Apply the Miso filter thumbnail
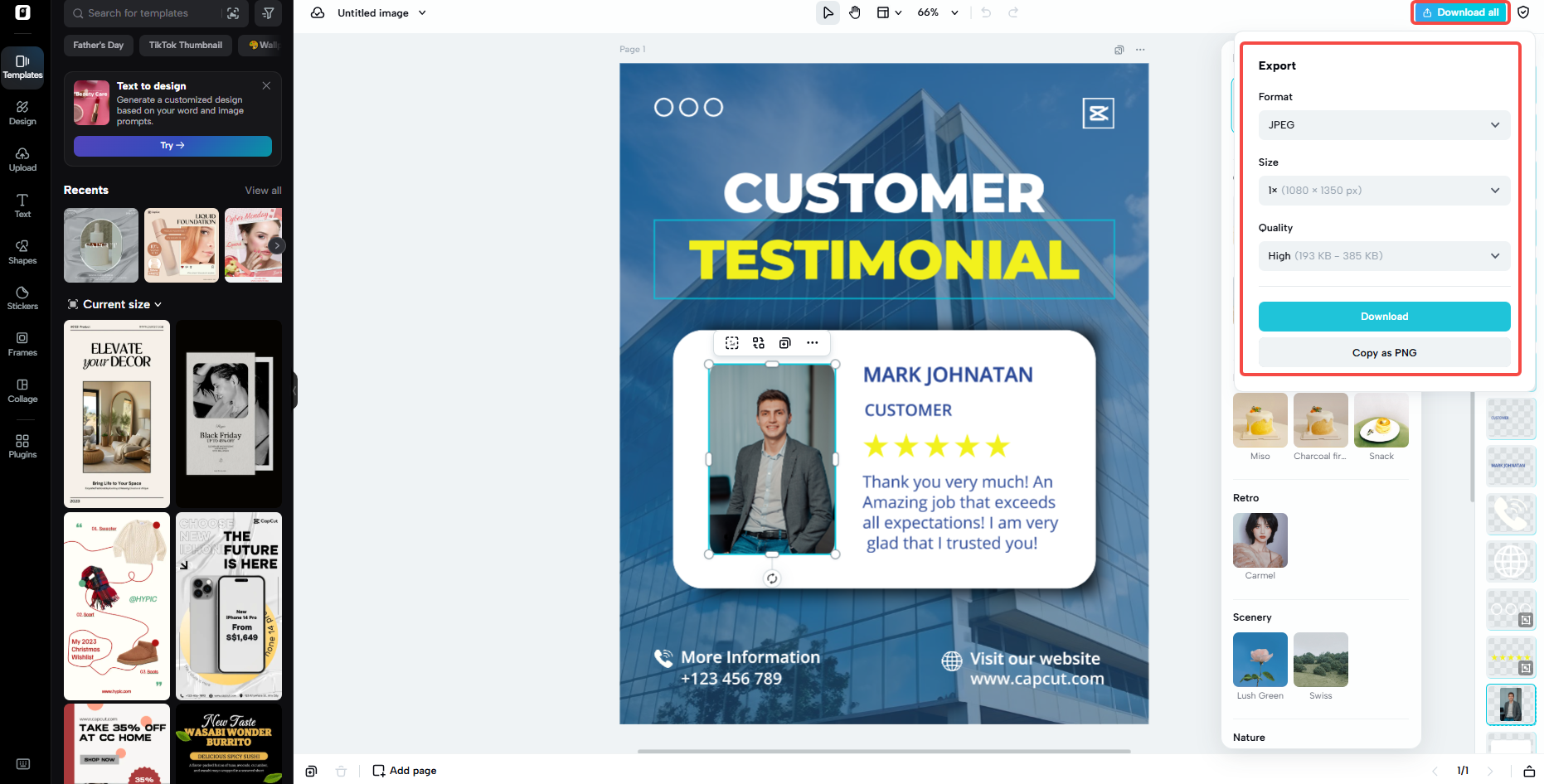 click(x=1260, y=421)
